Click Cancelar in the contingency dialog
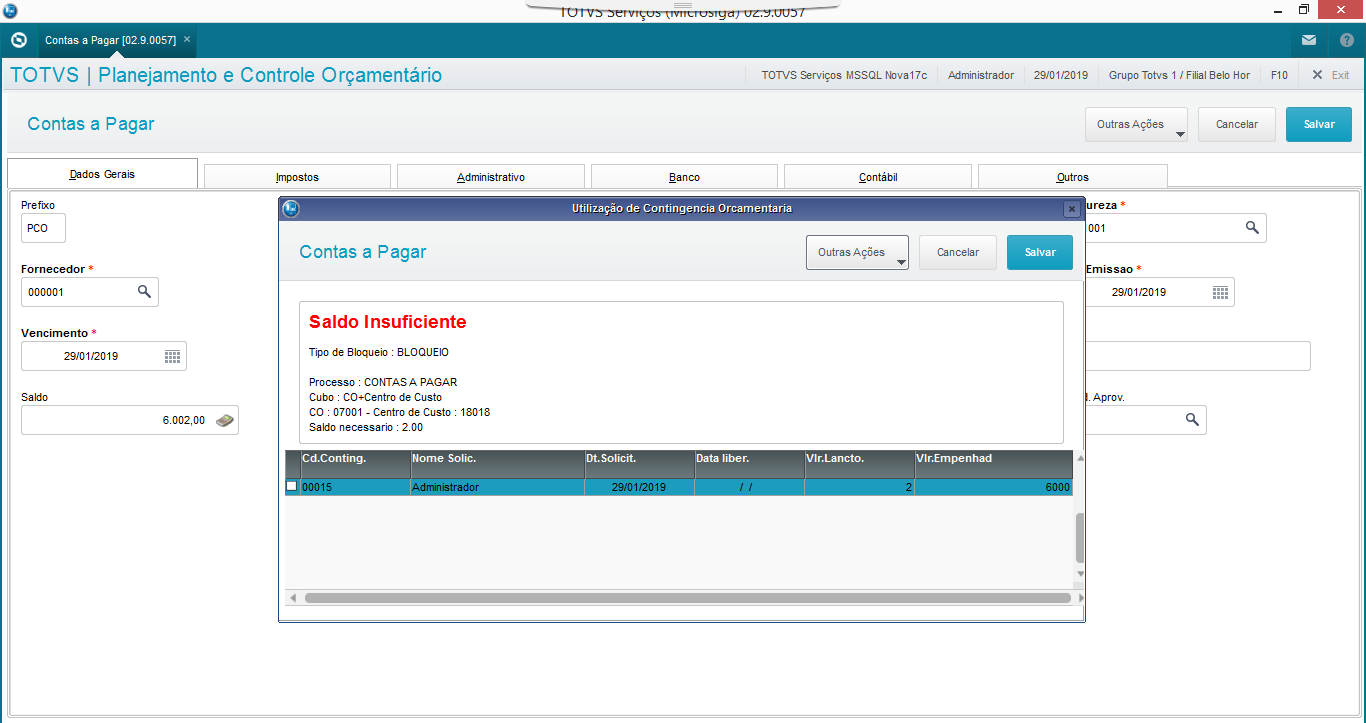This screenshot has width=1366, height=723. pos(958,252)
